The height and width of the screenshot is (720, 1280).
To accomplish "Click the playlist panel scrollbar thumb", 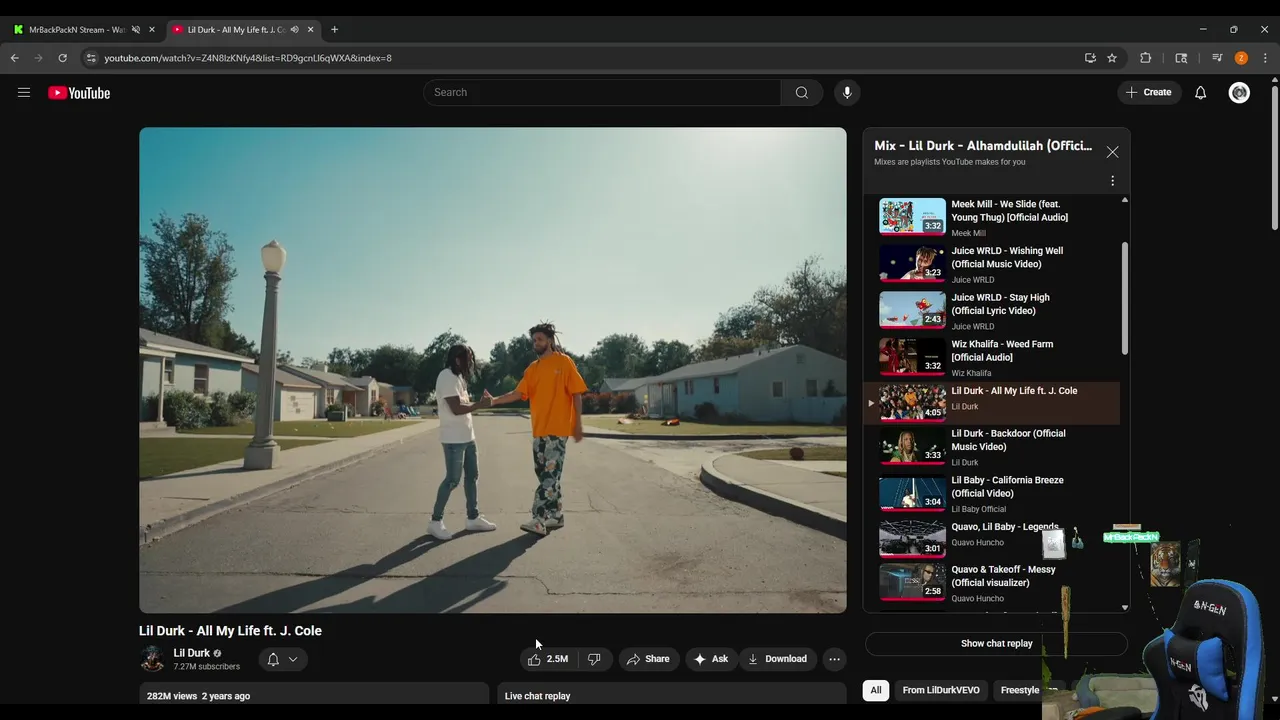I will [x=1125, y=298].
